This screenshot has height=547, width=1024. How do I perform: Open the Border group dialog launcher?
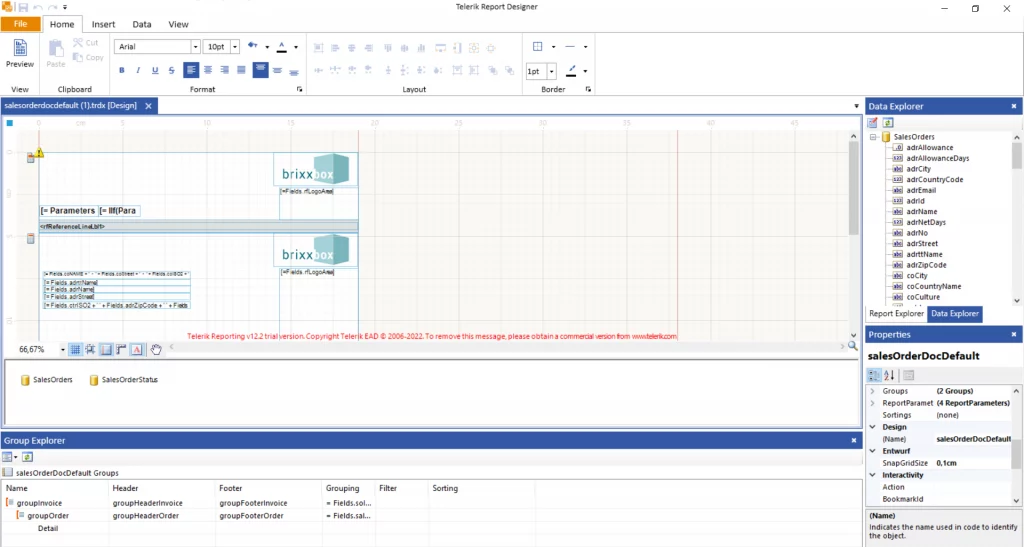(588, 89)
